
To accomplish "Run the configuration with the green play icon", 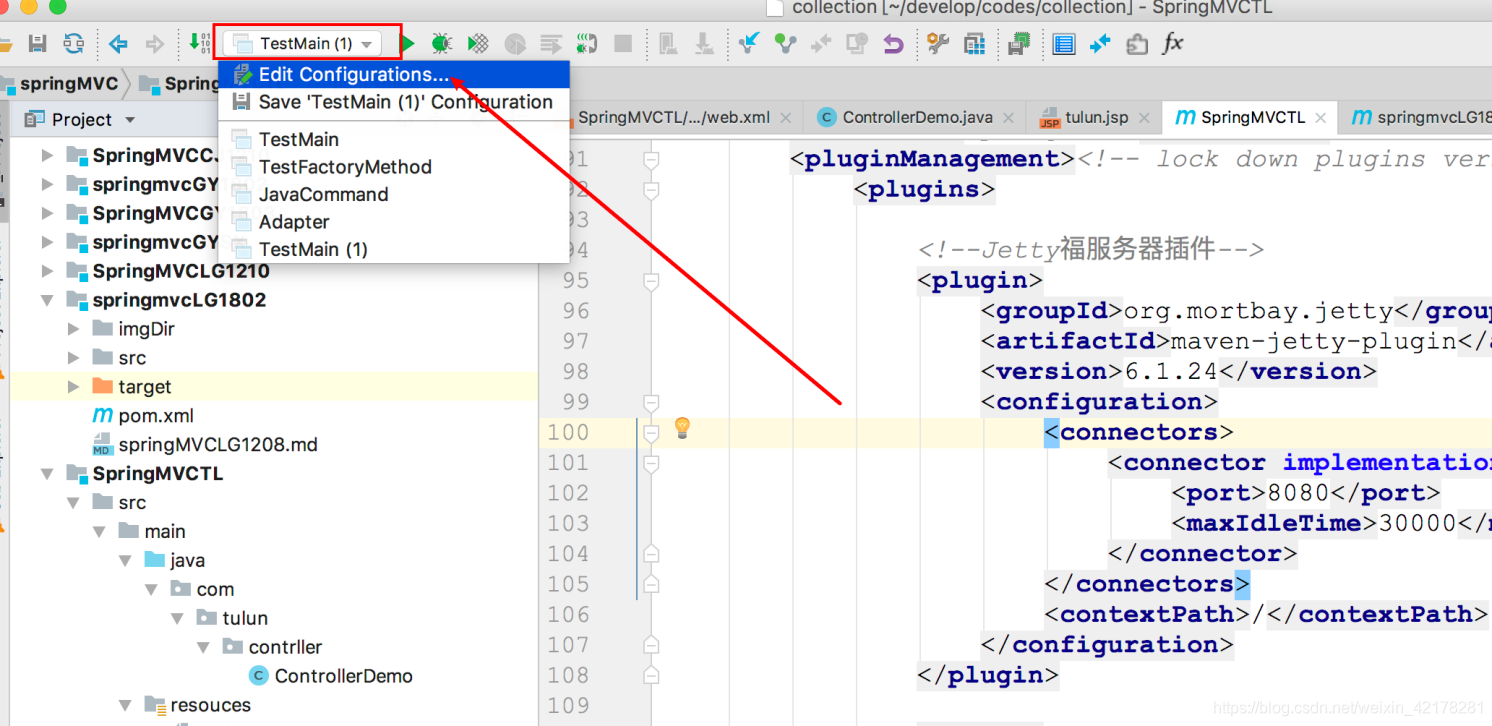I will 408,44.
